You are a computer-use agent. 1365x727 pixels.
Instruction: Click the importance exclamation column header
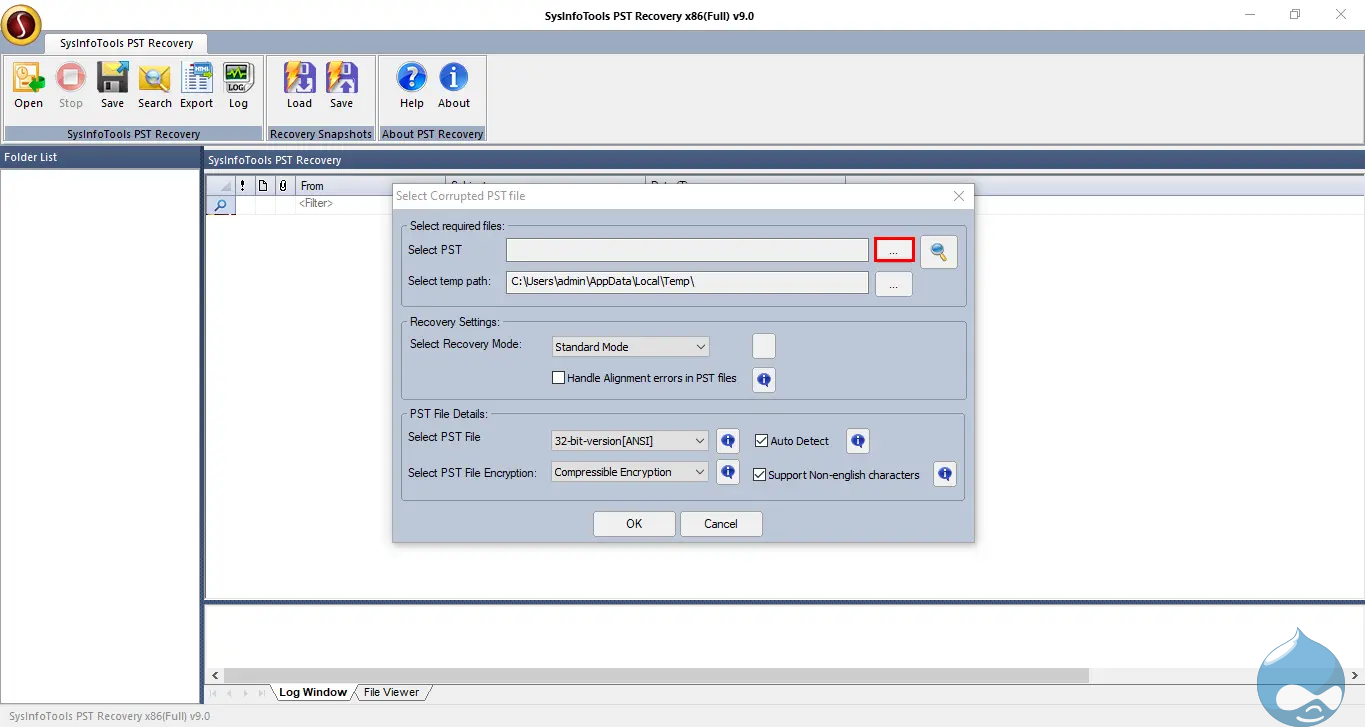click(x=243, y=186)
